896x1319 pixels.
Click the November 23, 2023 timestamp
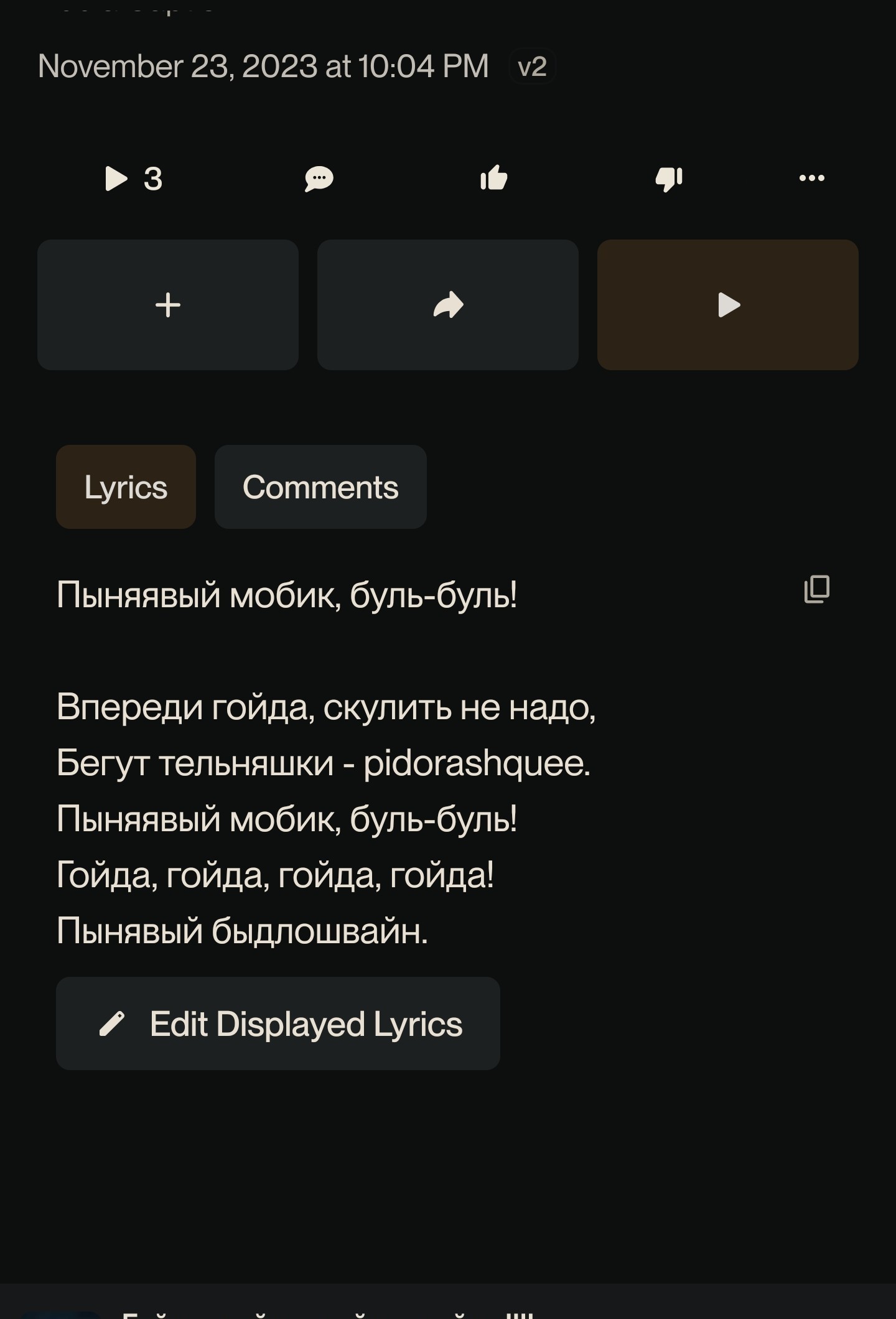[263, 66]
